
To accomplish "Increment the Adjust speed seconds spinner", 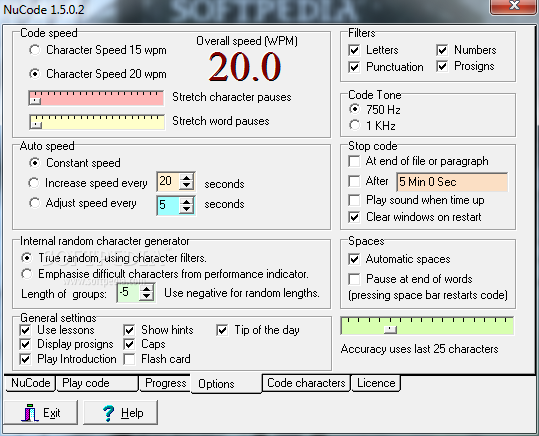I will coord(187,201).
